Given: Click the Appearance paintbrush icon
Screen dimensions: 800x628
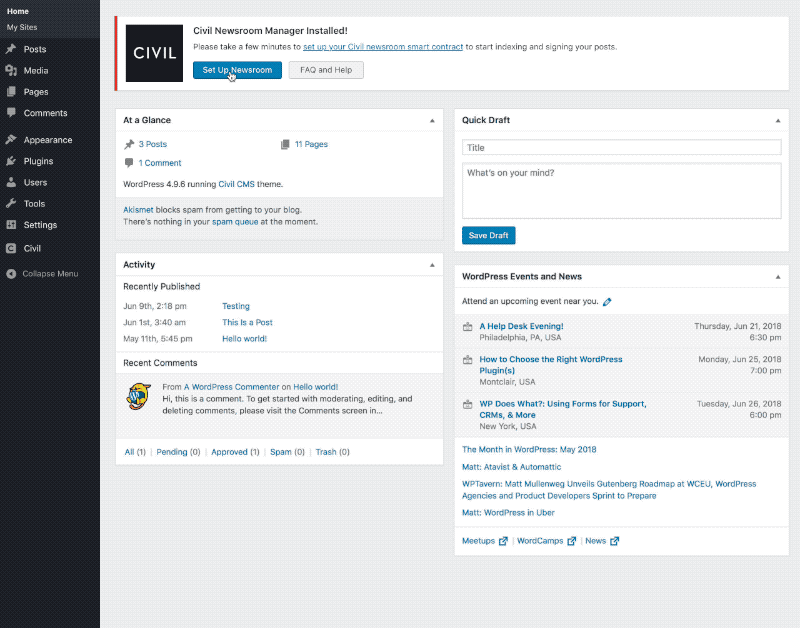Looking at the screenshot, I should point(11,139).
